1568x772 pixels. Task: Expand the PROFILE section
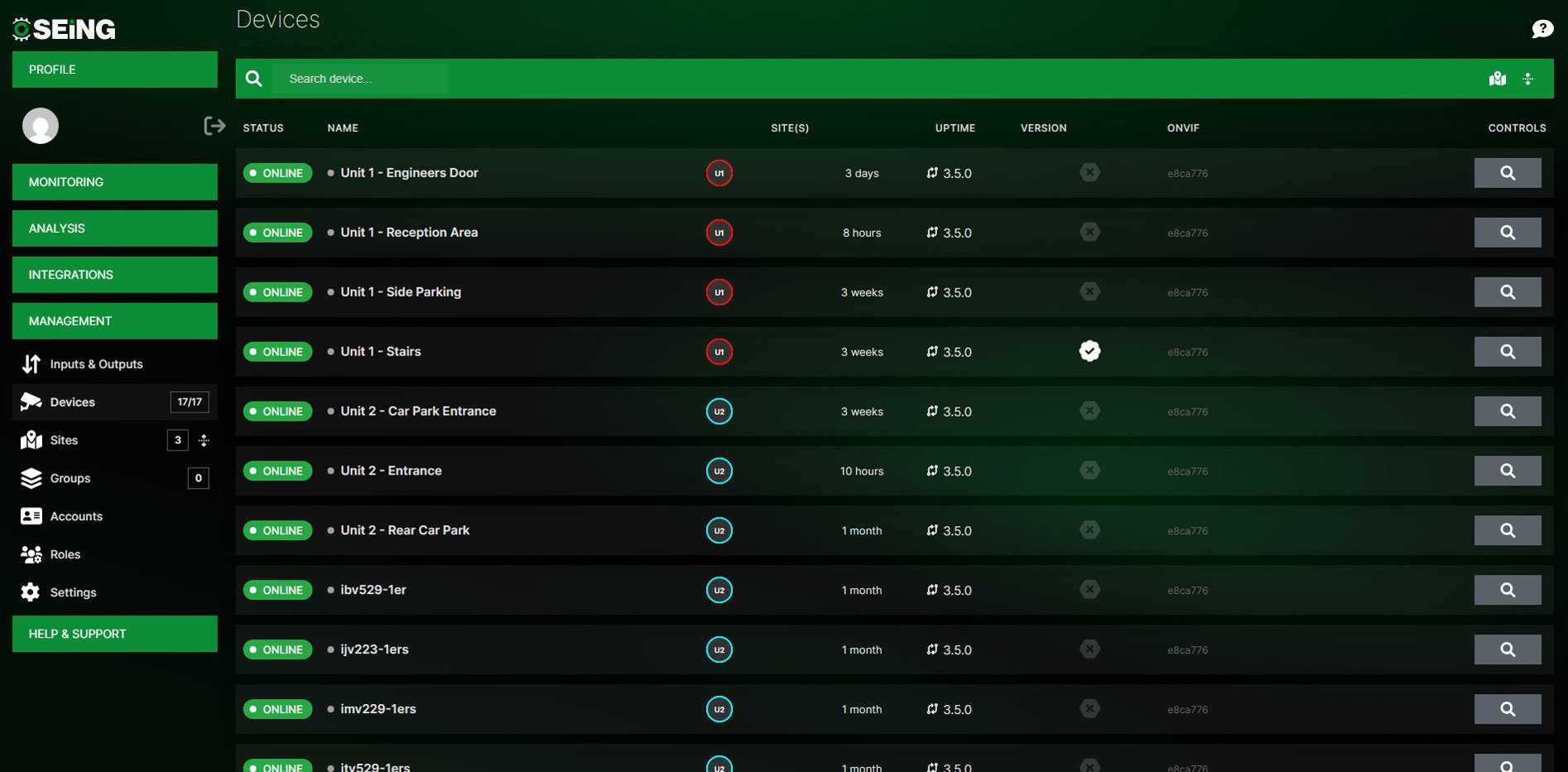pyautogui.click(x=115, y=70)
